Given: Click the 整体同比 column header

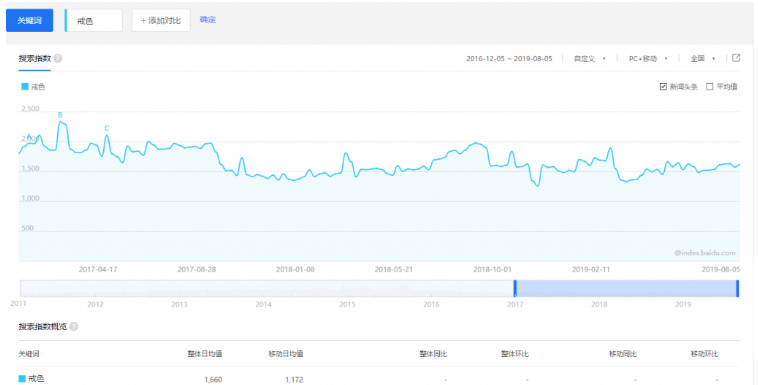Looking at the screenshot, I should 433,354.
